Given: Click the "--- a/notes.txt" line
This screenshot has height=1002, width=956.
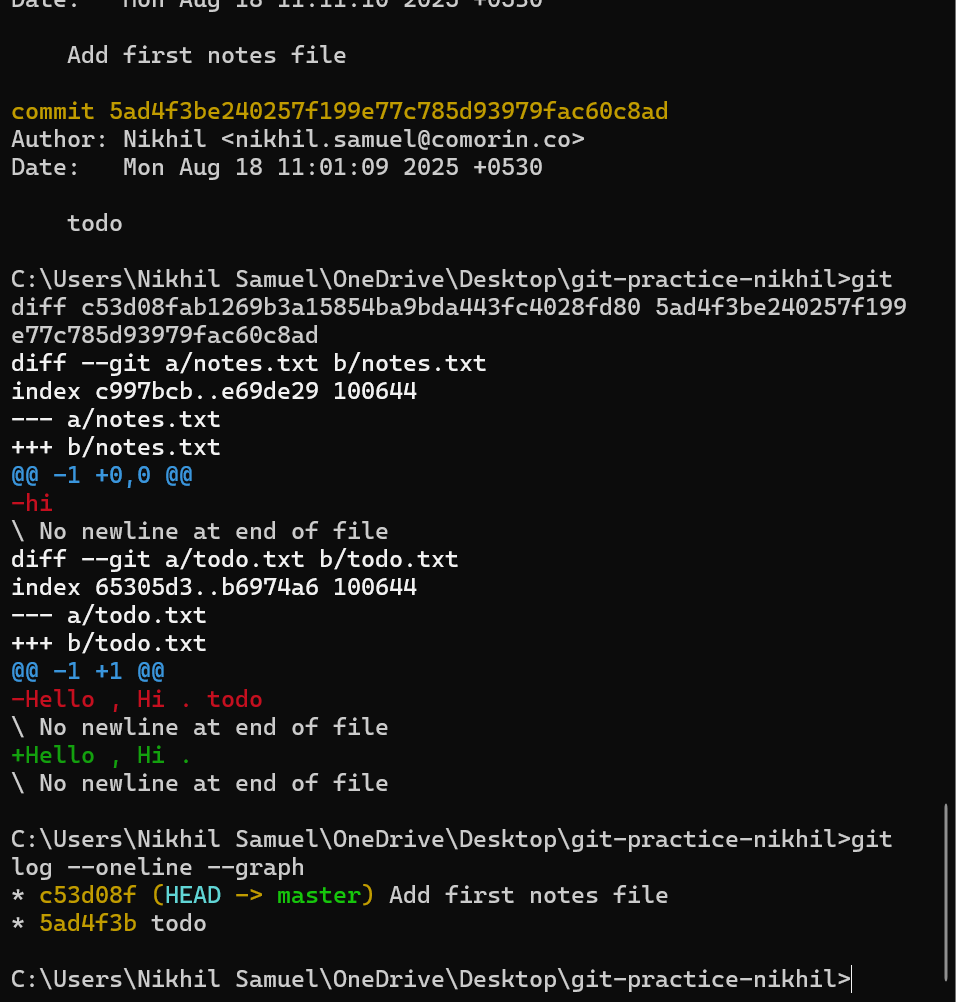Looking at the screenshot, I should 116,419.
